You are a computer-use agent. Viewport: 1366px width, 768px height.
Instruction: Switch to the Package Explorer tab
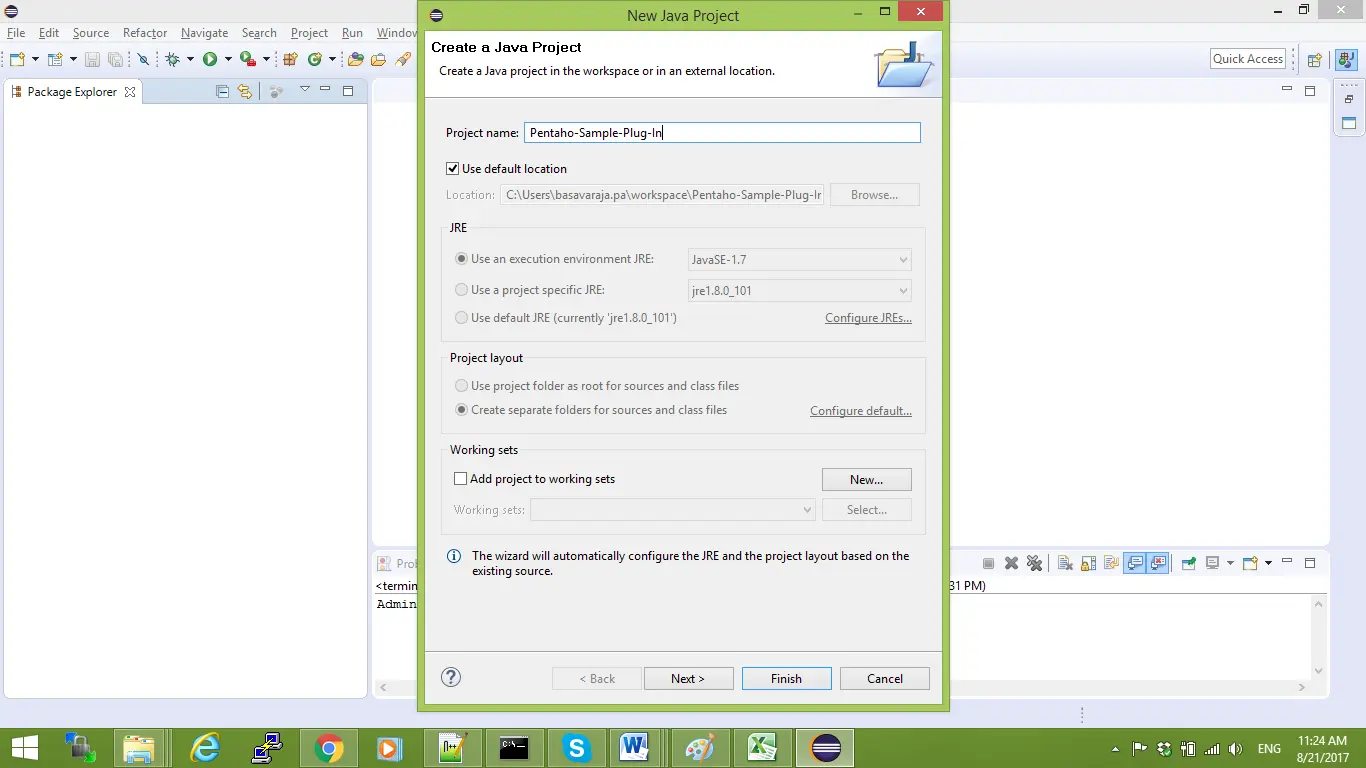coord(70,91)
